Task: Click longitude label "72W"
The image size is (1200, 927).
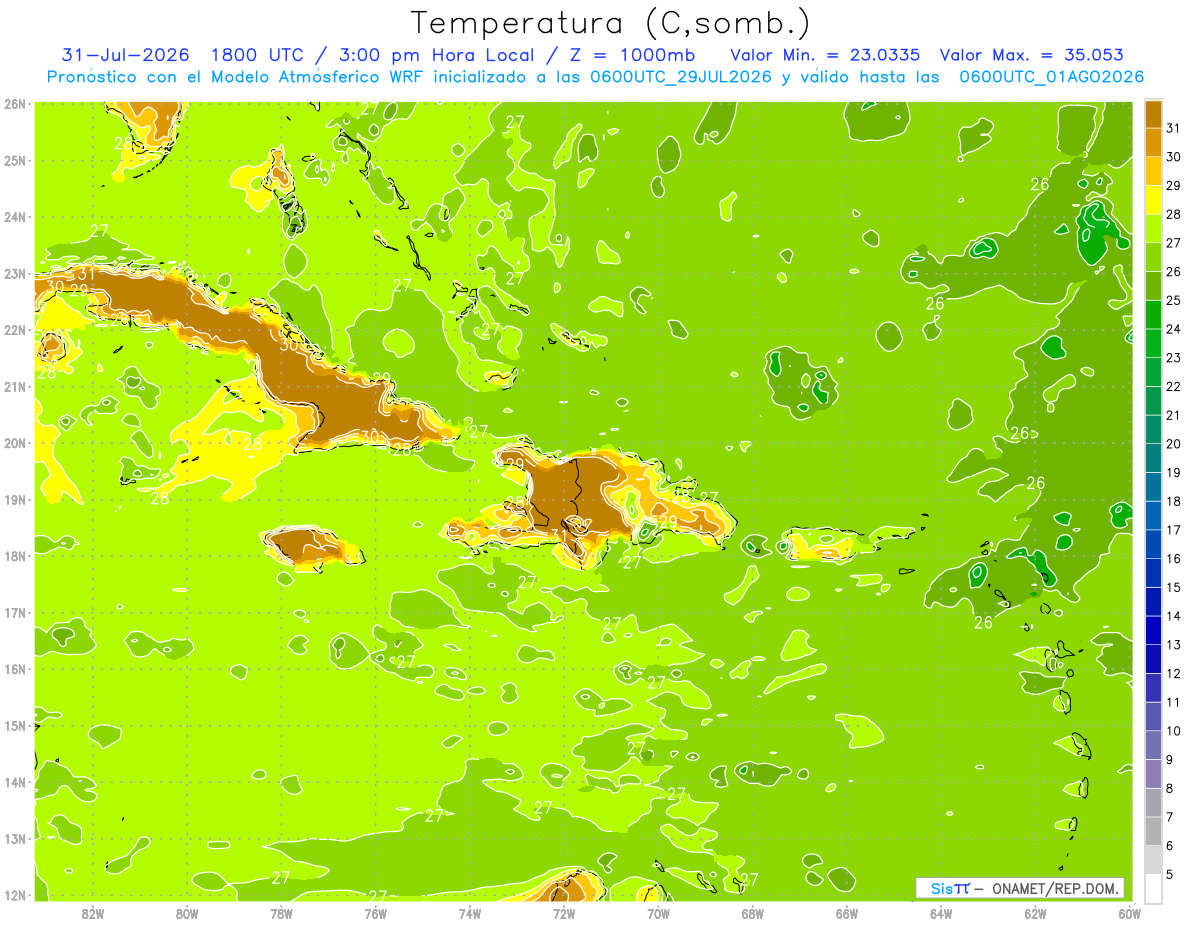Action: (564, 913)
